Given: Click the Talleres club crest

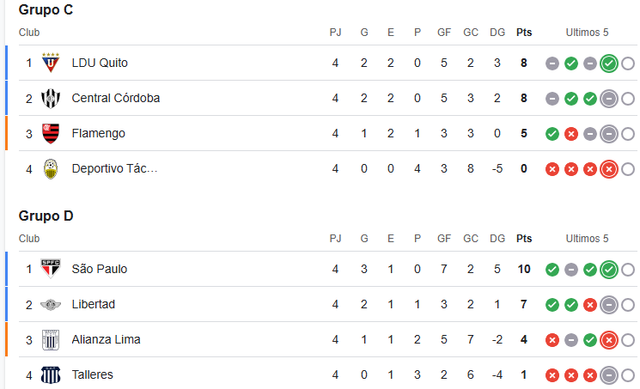Looking at the screenshot, I should point(51,375).
